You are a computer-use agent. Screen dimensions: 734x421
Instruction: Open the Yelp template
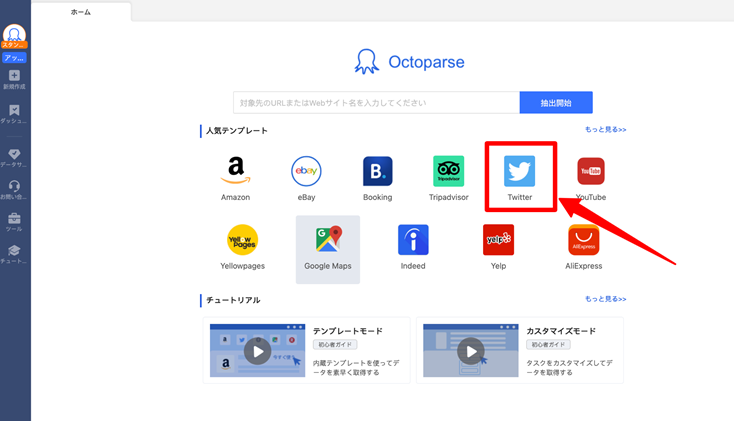pyautogui.click(x=498, y=247)
